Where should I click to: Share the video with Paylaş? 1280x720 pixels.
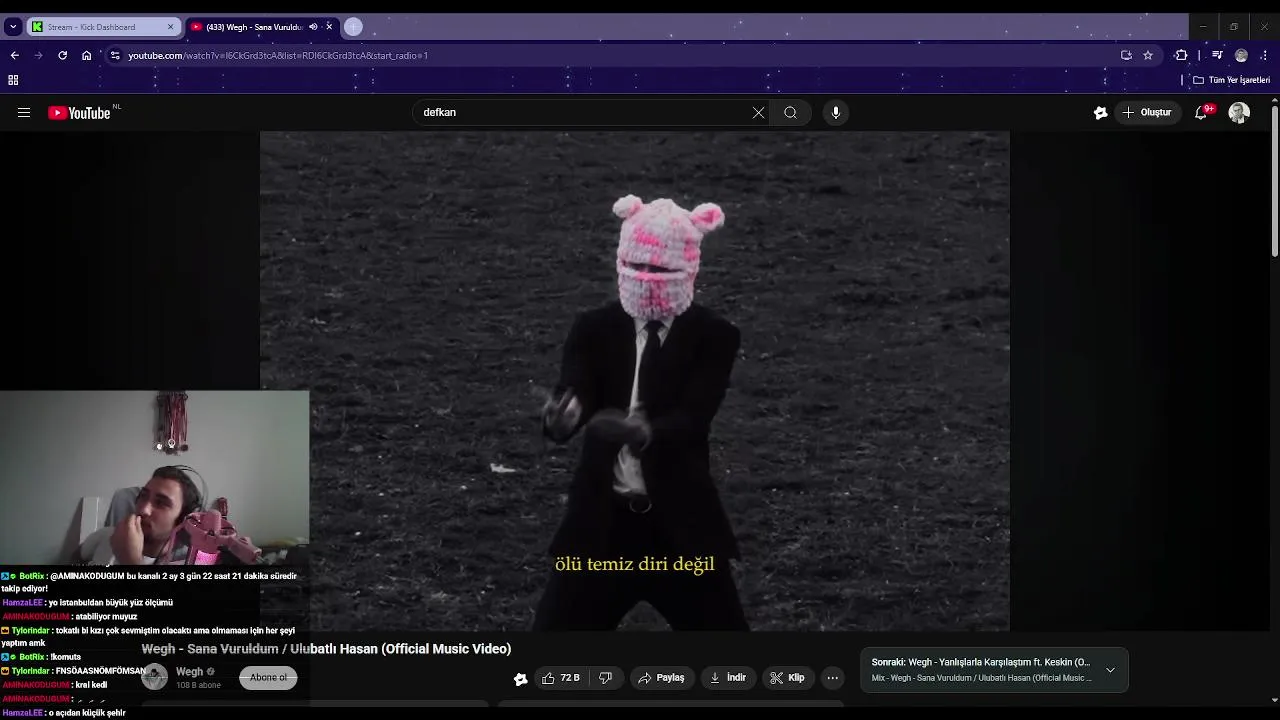click(x=661, y=678)
